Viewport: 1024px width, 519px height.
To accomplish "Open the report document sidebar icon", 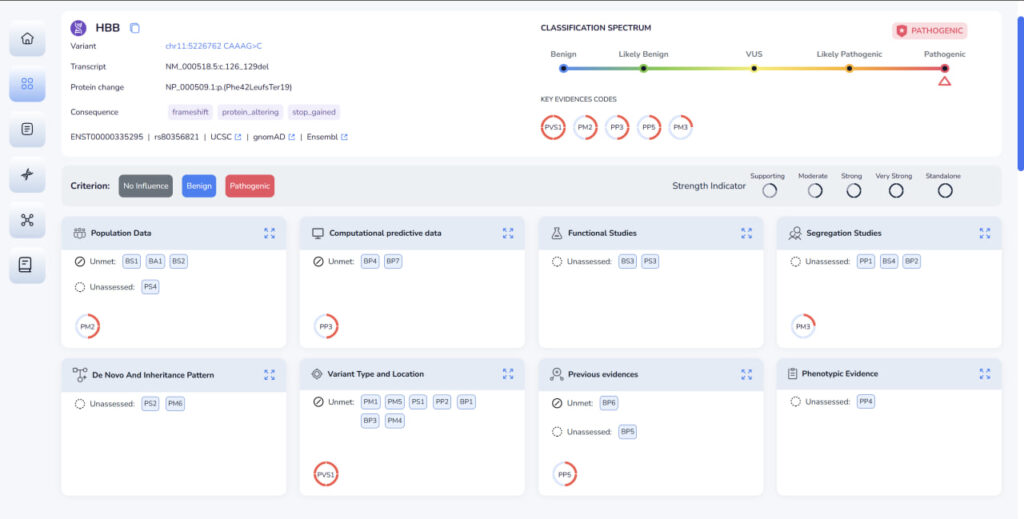I will (27, 129).
